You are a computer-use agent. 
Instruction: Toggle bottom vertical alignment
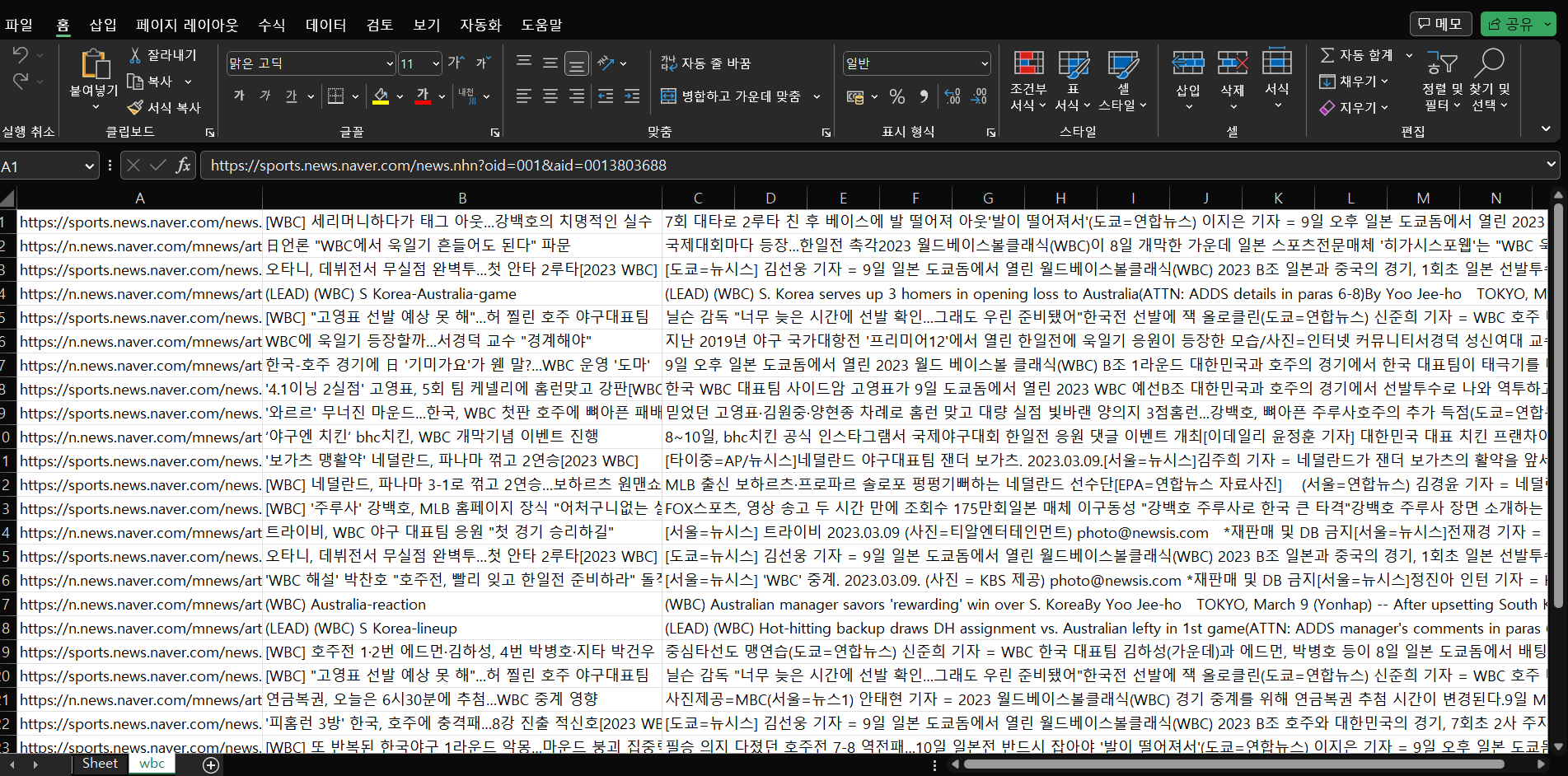[x=577, y=63]
